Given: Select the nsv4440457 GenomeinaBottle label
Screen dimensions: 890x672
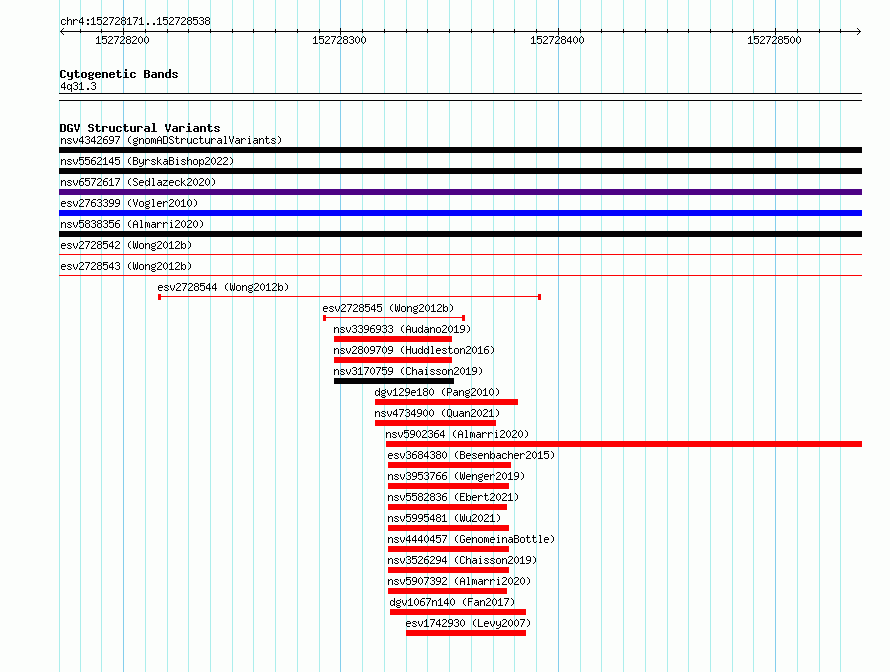Looking at the screenshot, I should pos(471,539).
